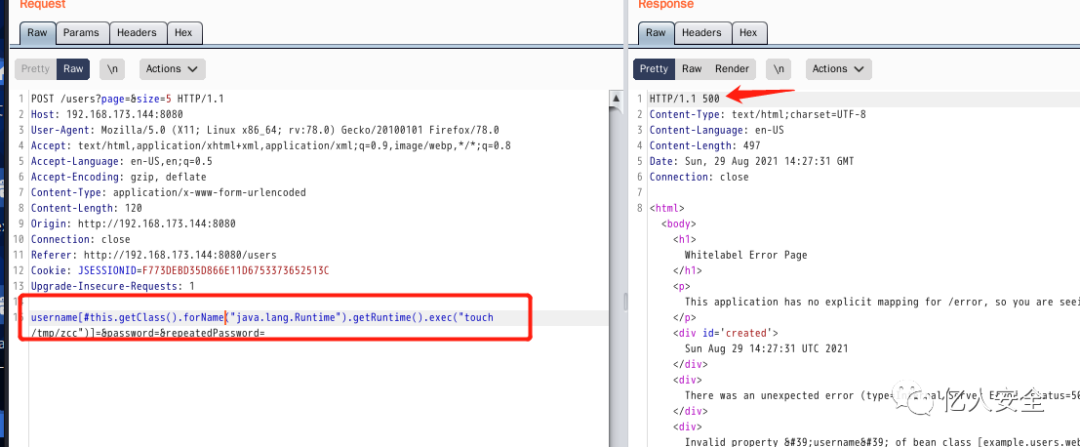Select Raw view in Request pane
Screen dimensions: 1080x447
[x=73, y=69]
